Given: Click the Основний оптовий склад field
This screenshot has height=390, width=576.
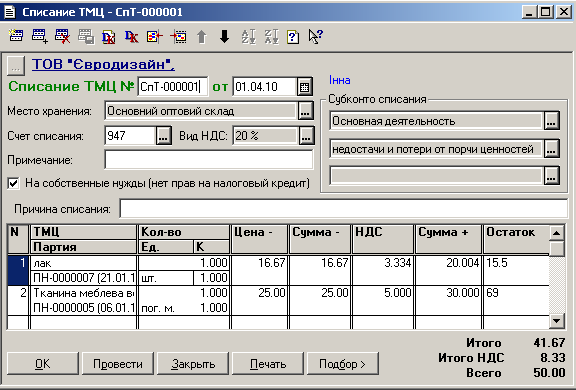Looking at the screenshot, I should [x=201, y=111].
